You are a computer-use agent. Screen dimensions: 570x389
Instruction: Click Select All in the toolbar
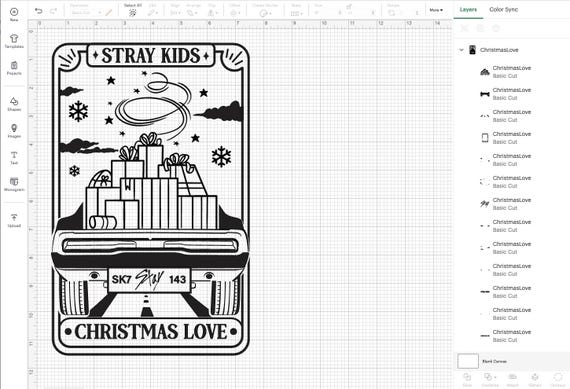click(x=133, y=10)
